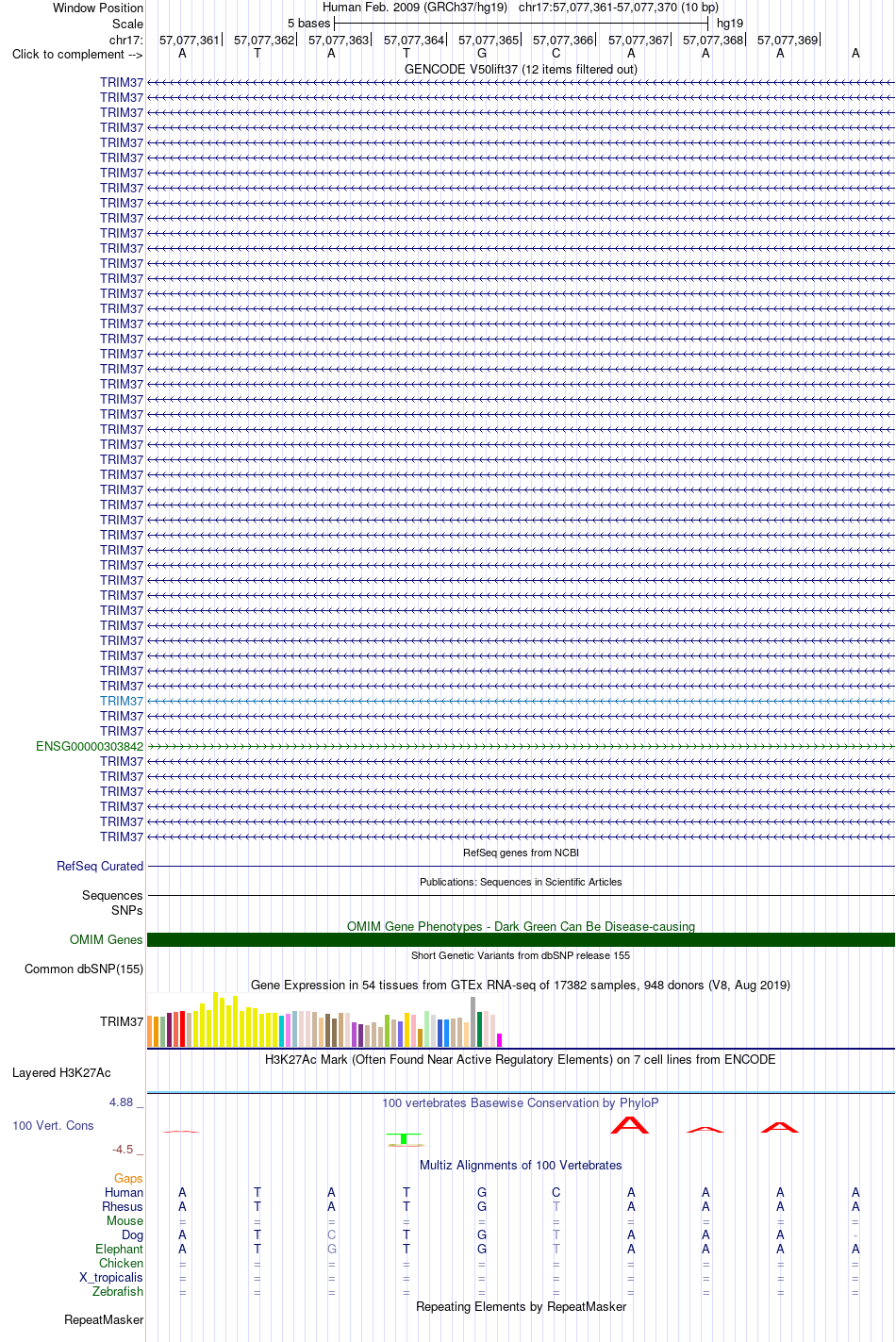Click 'Human Feb. 2009 (GRCh37/hg19)' header text
The image size is (896, 1342).
(415, 7)
